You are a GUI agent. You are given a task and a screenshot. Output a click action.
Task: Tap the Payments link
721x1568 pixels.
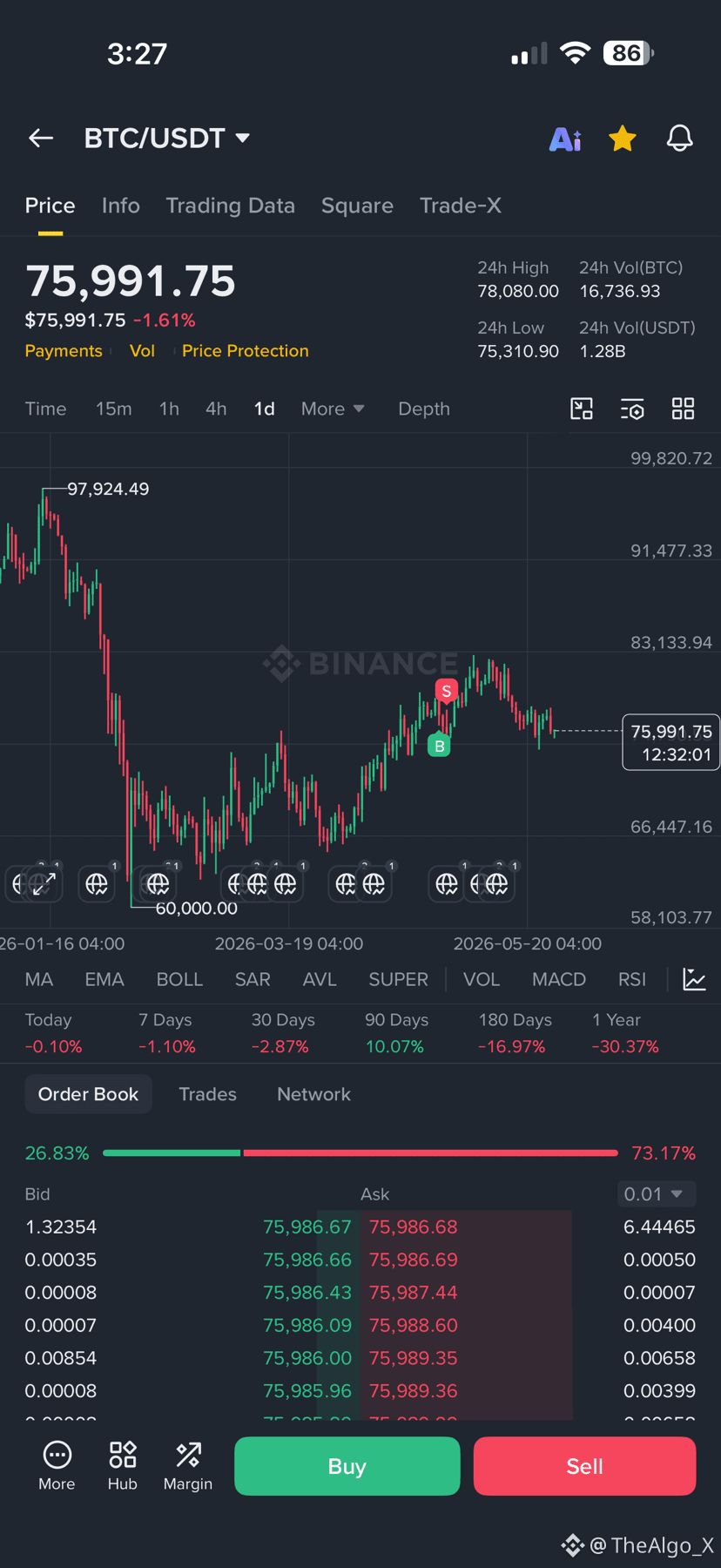[64, 351]
